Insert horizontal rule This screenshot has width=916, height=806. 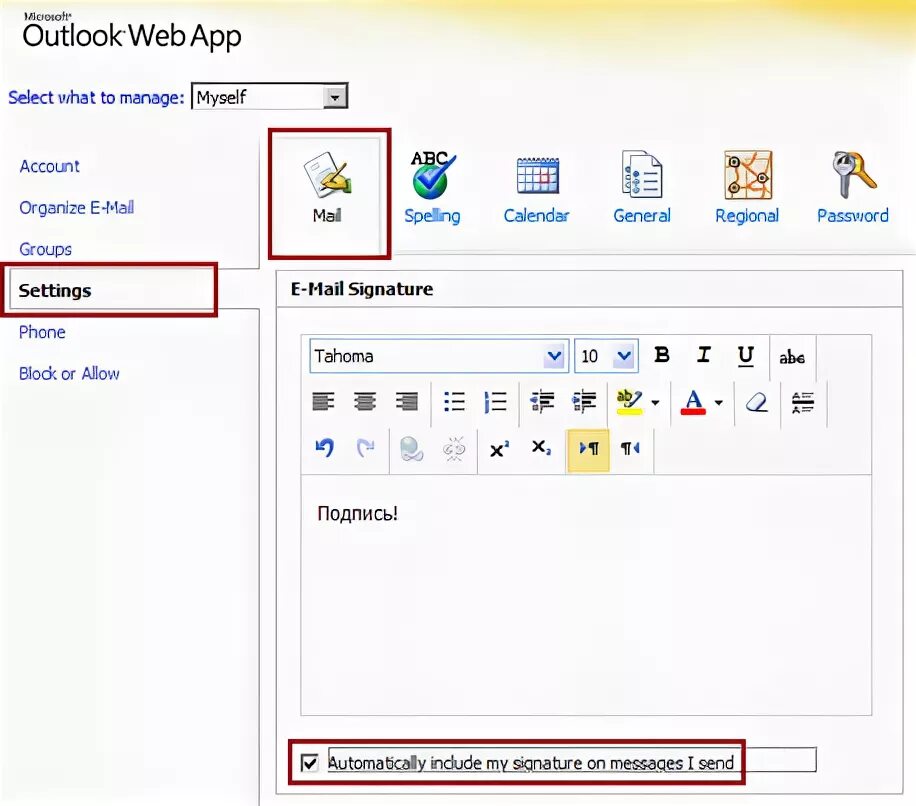tap(803, 402)
